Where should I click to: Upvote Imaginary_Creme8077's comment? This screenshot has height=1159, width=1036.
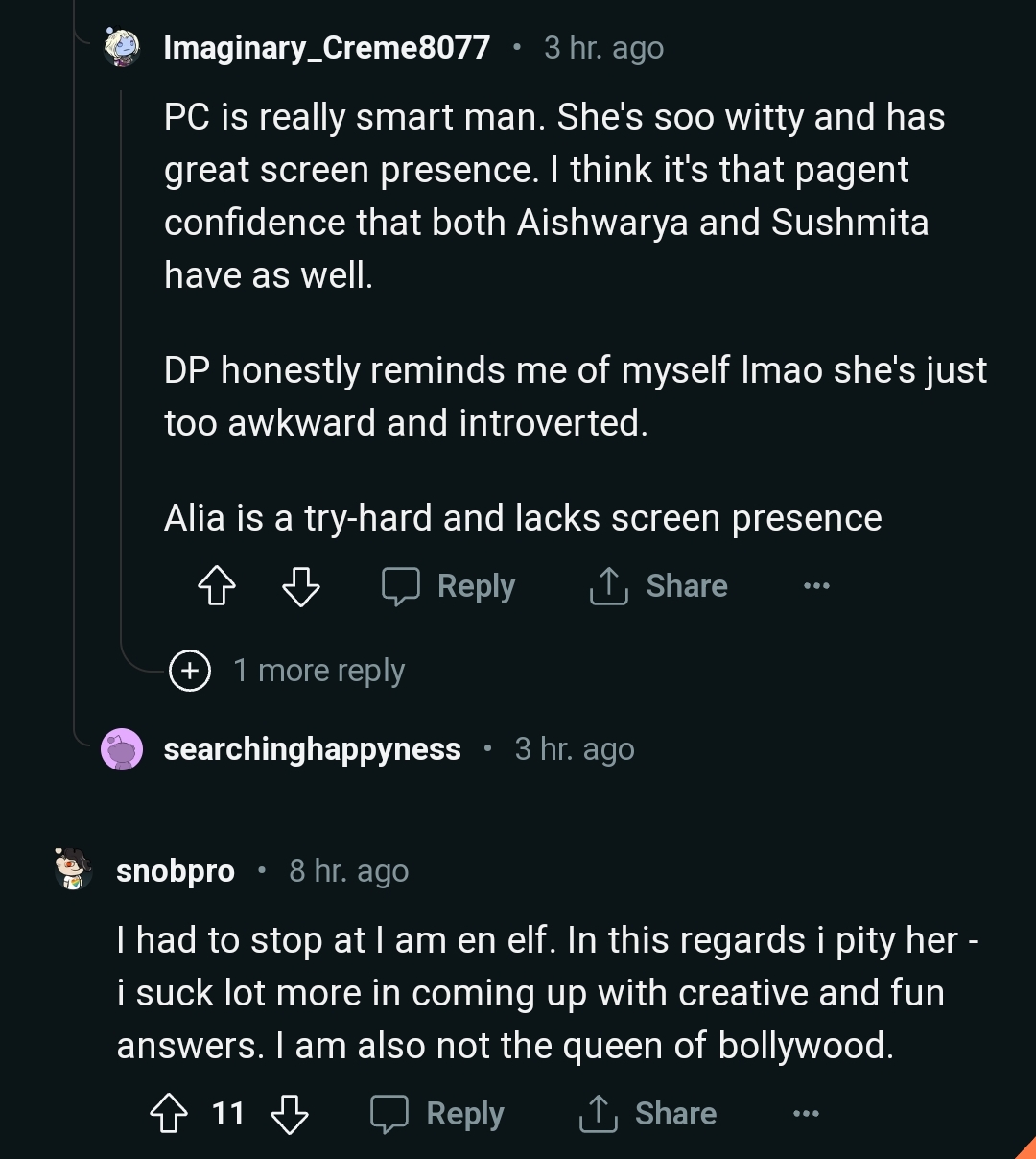[216, 586]
